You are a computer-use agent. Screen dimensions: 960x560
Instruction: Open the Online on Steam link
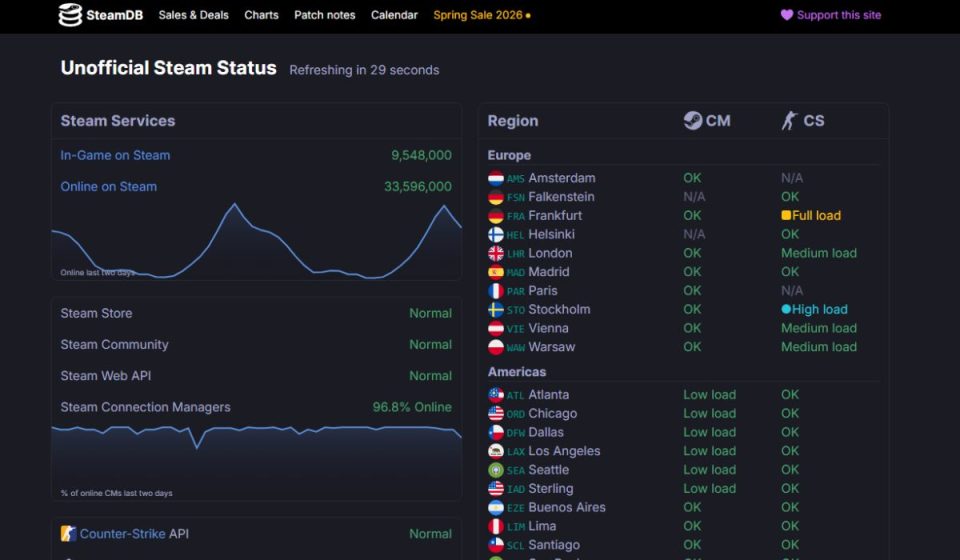point(108,187)
